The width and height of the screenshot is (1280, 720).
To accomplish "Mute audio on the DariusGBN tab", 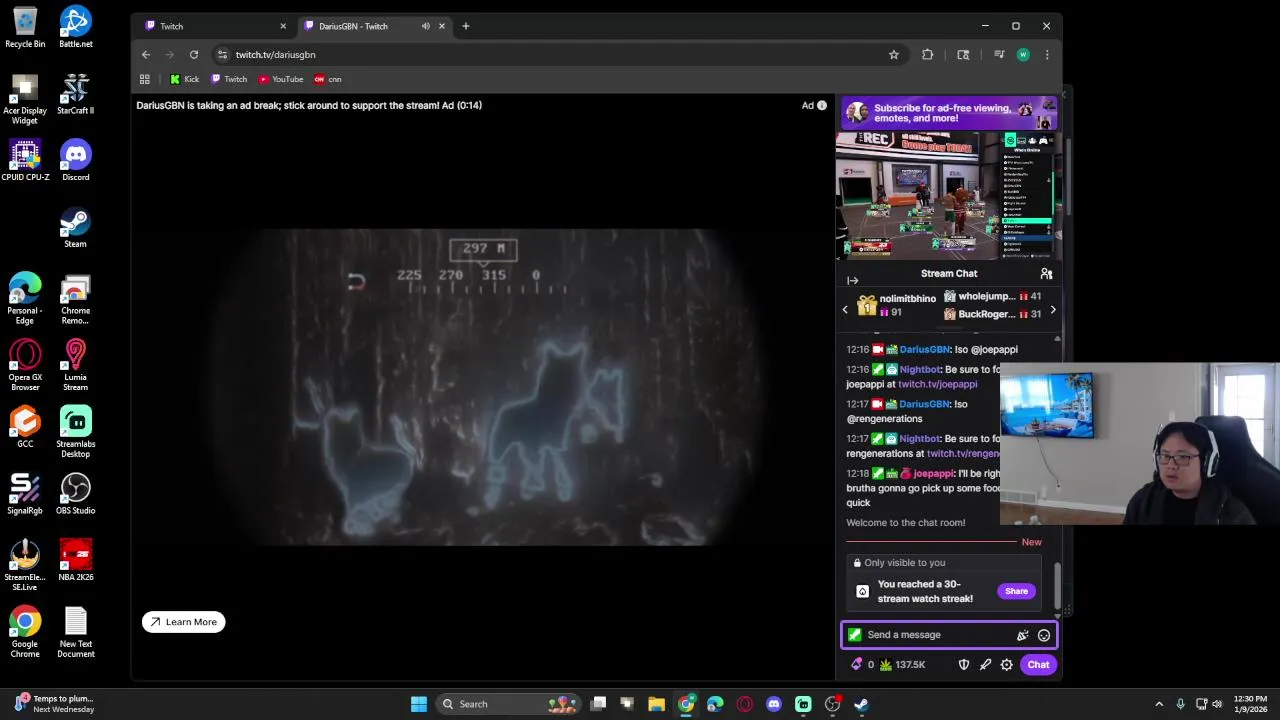I will 426,26.
